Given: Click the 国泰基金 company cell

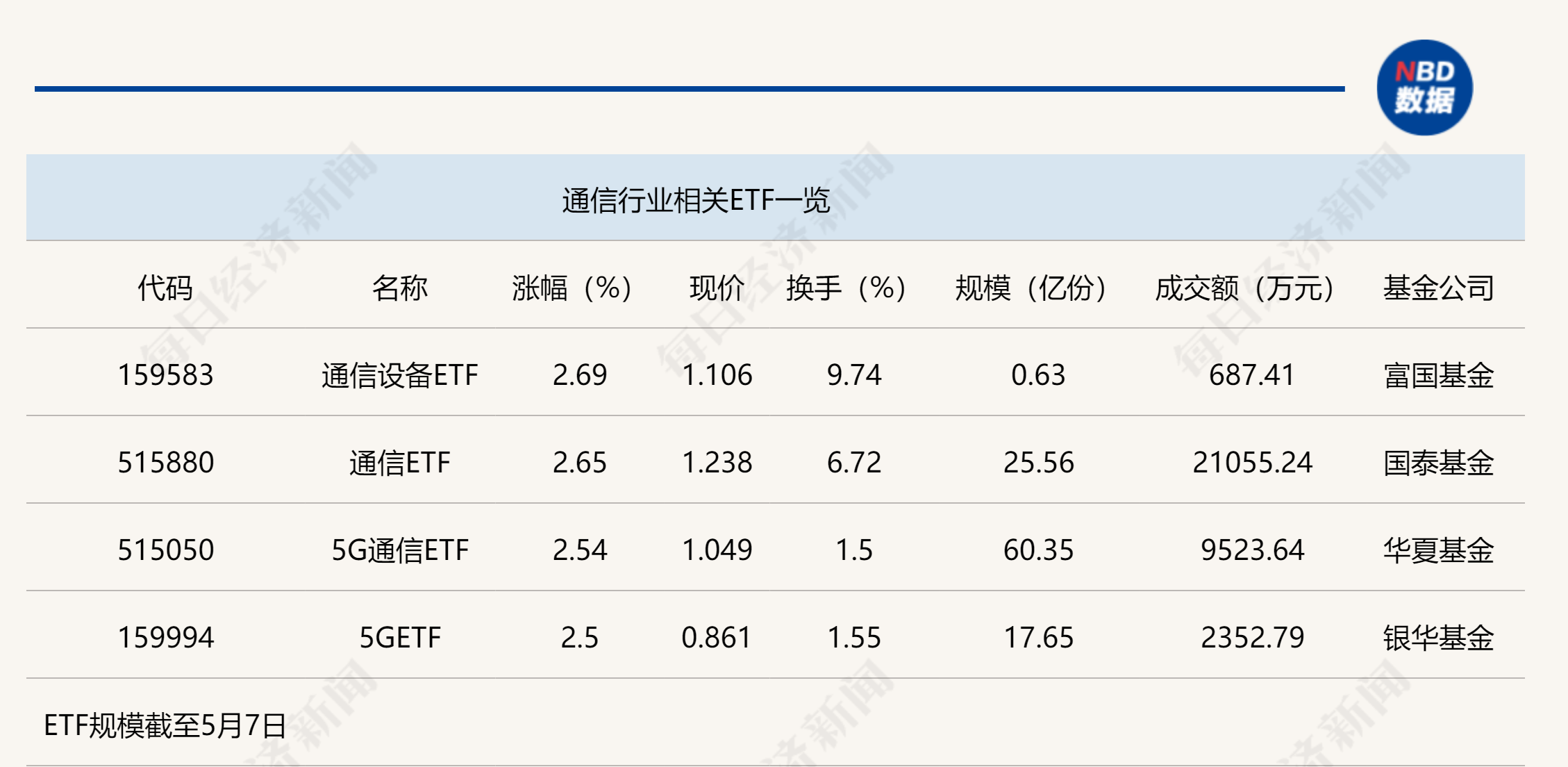Looking at the screenshot, I should pos(1438,463).
